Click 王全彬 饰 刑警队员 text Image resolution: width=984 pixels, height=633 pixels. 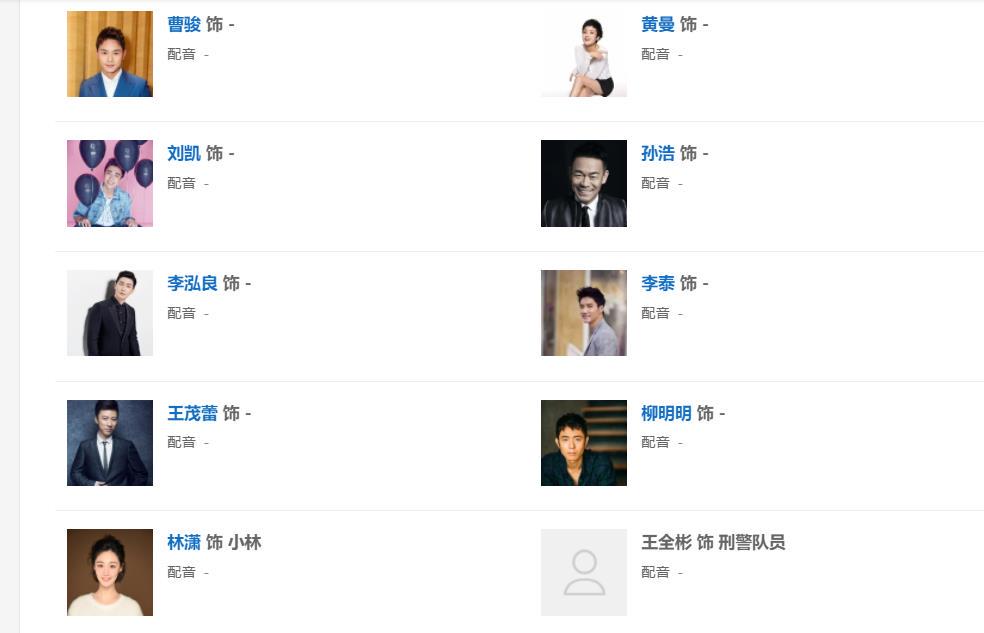tap(713, 543)
